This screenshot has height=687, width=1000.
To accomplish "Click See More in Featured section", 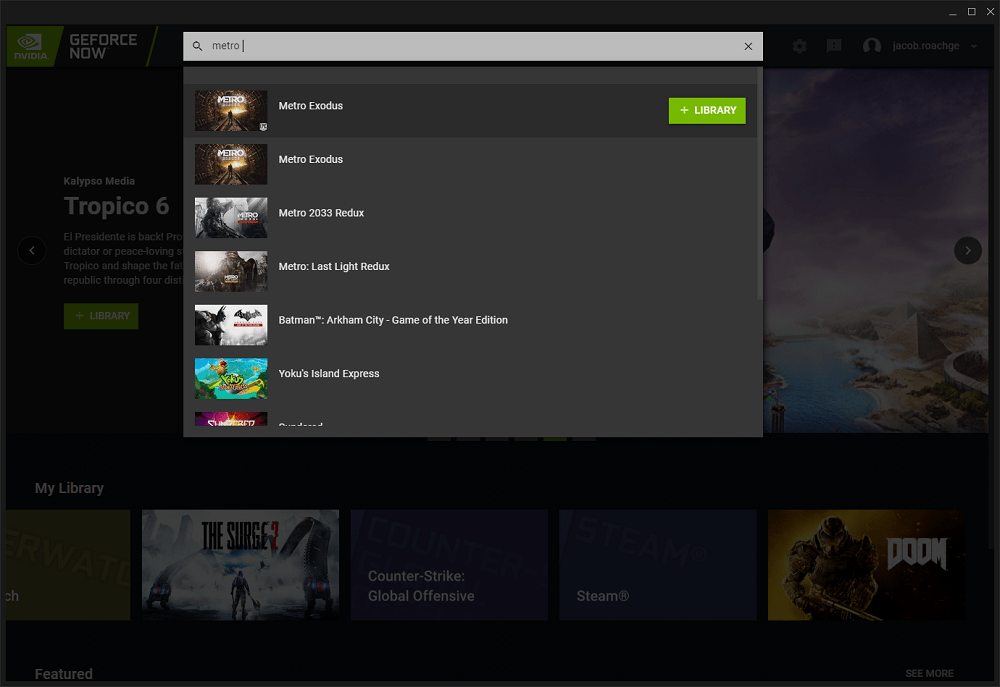I will [929, 673].
